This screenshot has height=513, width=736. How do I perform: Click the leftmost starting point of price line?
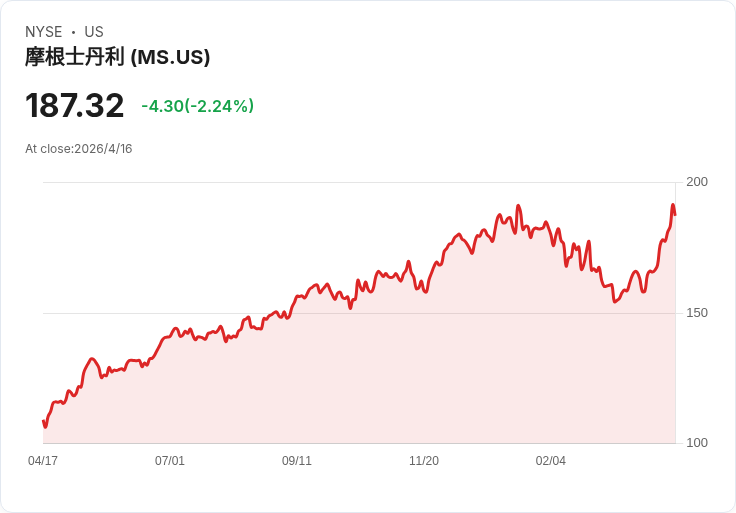pos(44,422)
